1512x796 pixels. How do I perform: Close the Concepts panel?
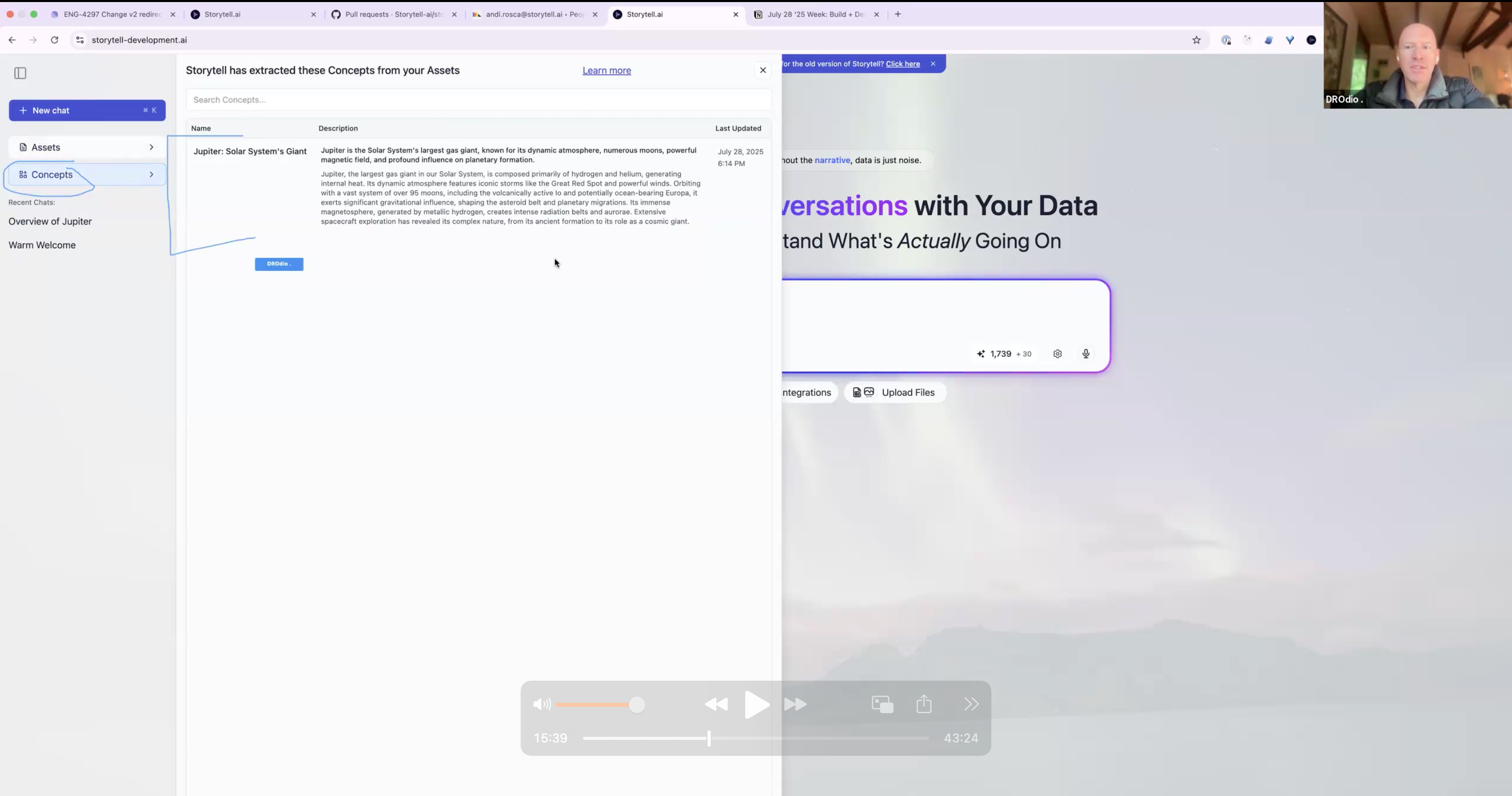tap(763, 71)
